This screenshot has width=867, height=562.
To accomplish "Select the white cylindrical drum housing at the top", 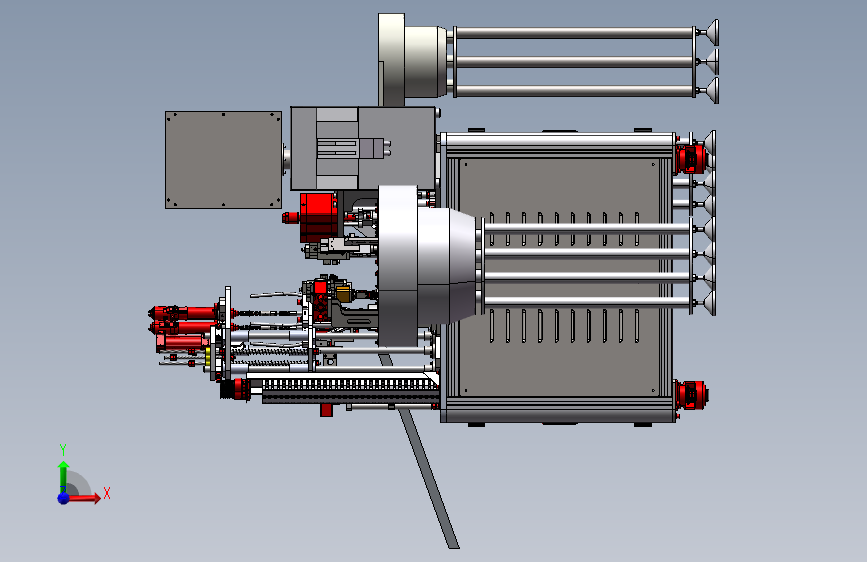I will [x=413, y=59].
